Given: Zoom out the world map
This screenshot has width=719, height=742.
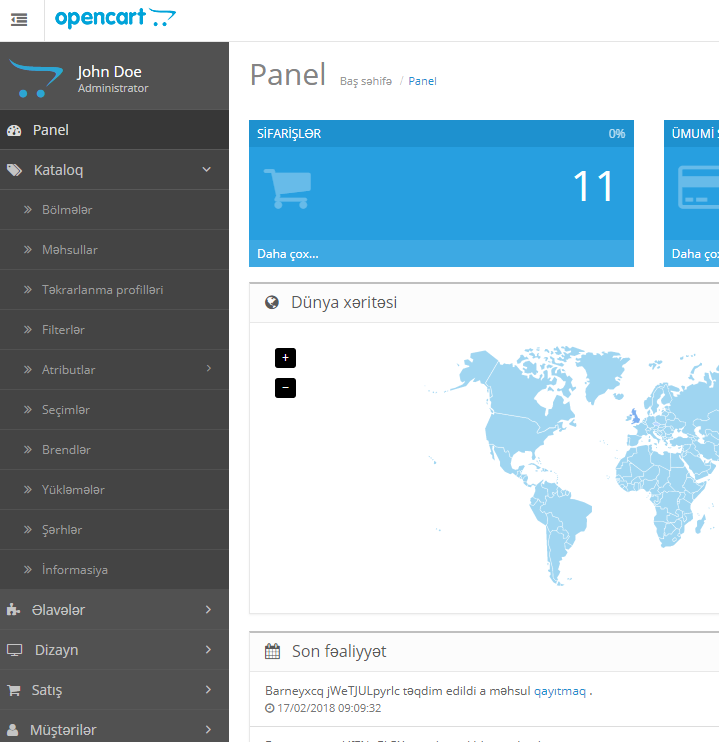Looking at the screenshot, I should point(285,388).
